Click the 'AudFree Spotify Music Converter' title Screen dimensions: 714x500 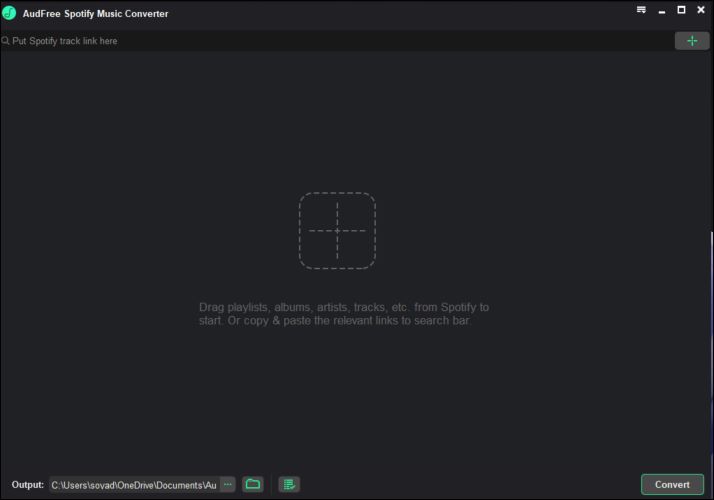click(x=96, y=14)
